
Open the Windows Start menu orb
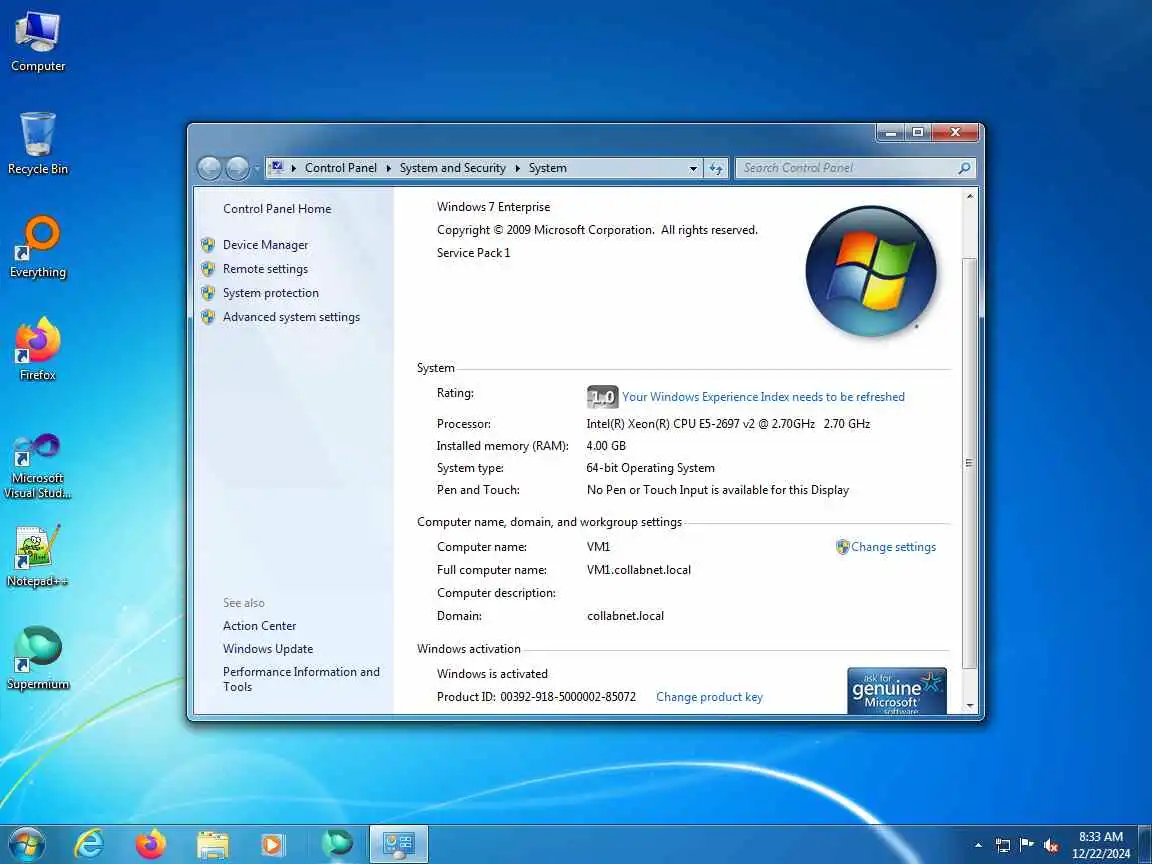27,845
